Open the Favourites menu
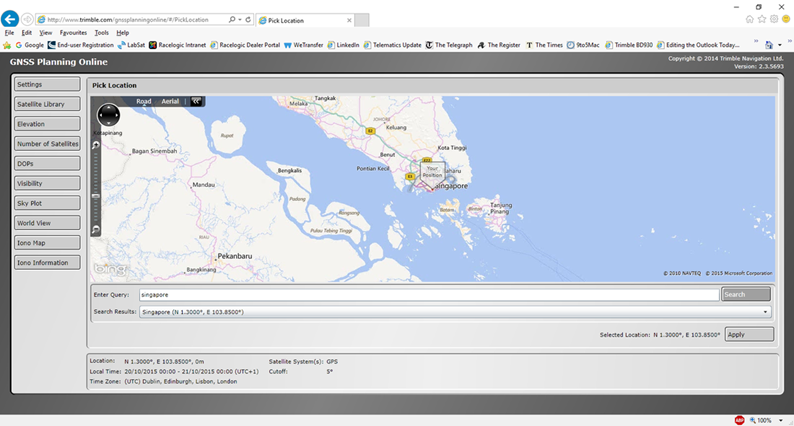 (73, 32)
